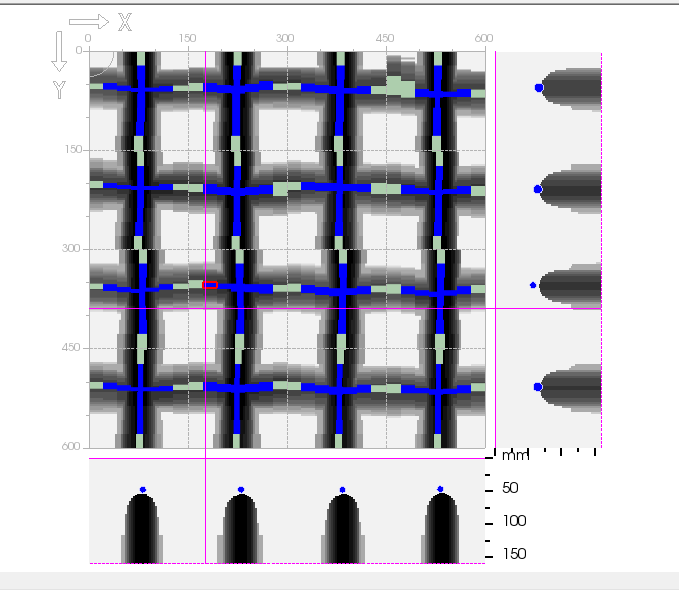Click the second blue dot in right profile
679x591 pixels.
(x=538, y=188)
